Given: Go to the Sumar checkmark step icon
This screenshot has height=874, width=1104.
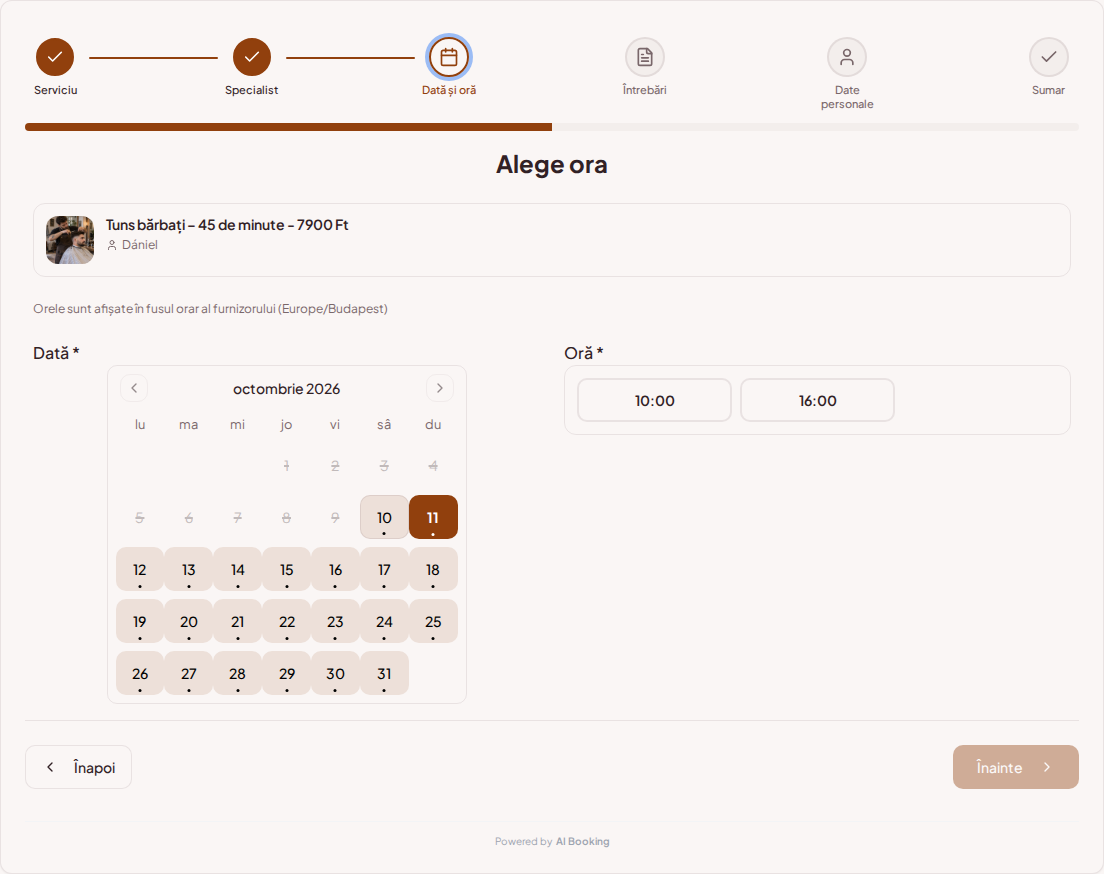Looking at the screenshot, I should (x=1048, y=57).
